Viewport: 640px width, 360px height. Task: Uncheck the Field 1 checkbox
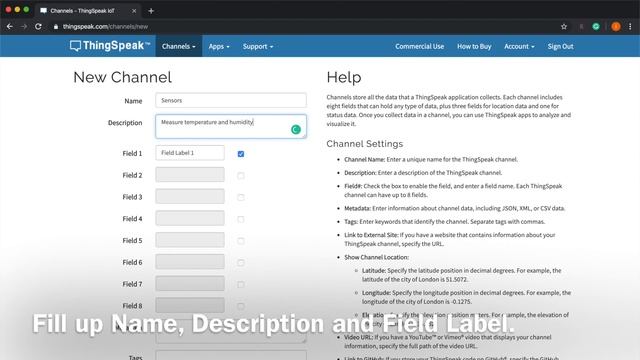(x=241, y=154)
